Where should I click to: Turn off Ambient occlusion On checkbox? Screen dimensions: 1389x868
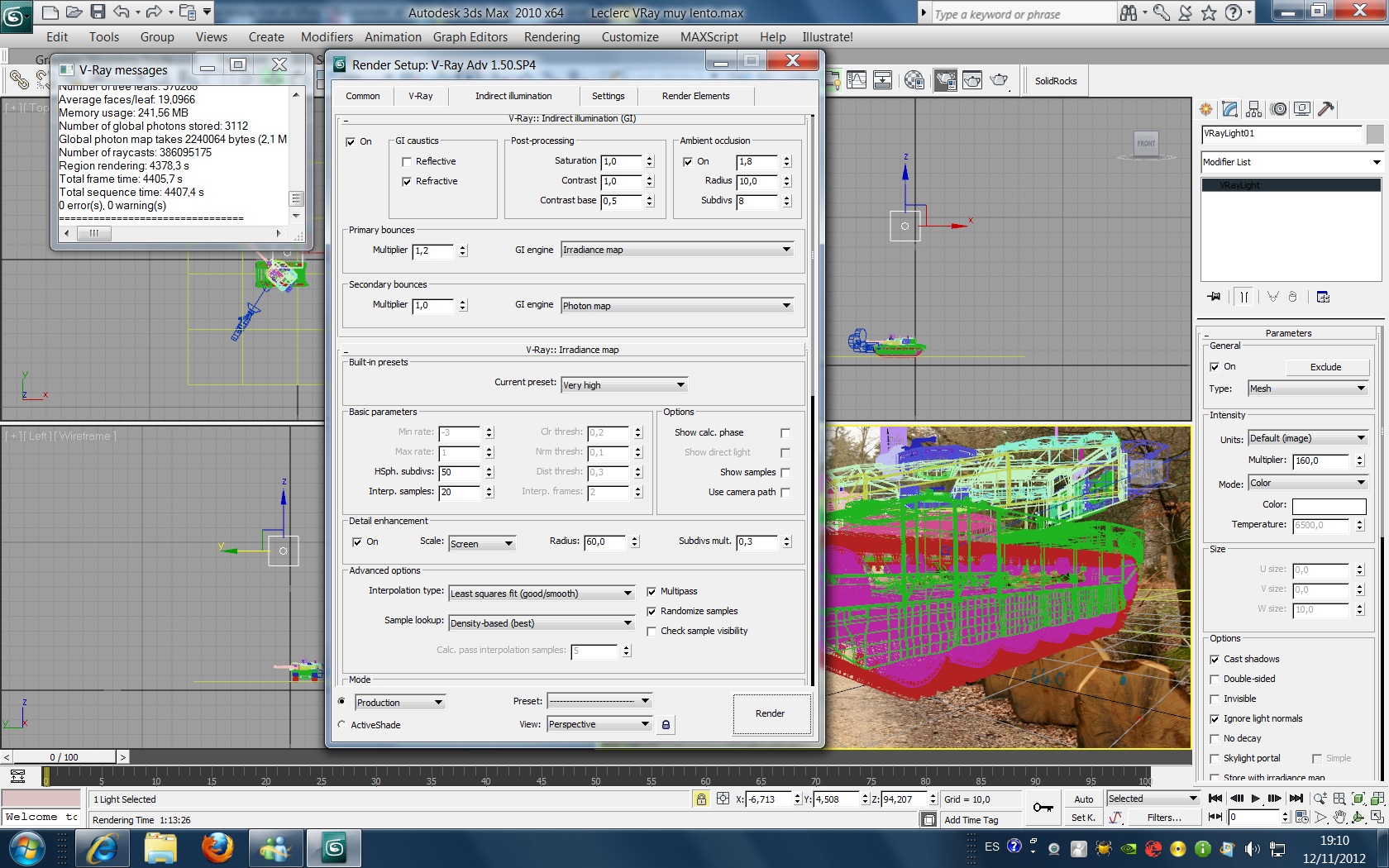688,162
